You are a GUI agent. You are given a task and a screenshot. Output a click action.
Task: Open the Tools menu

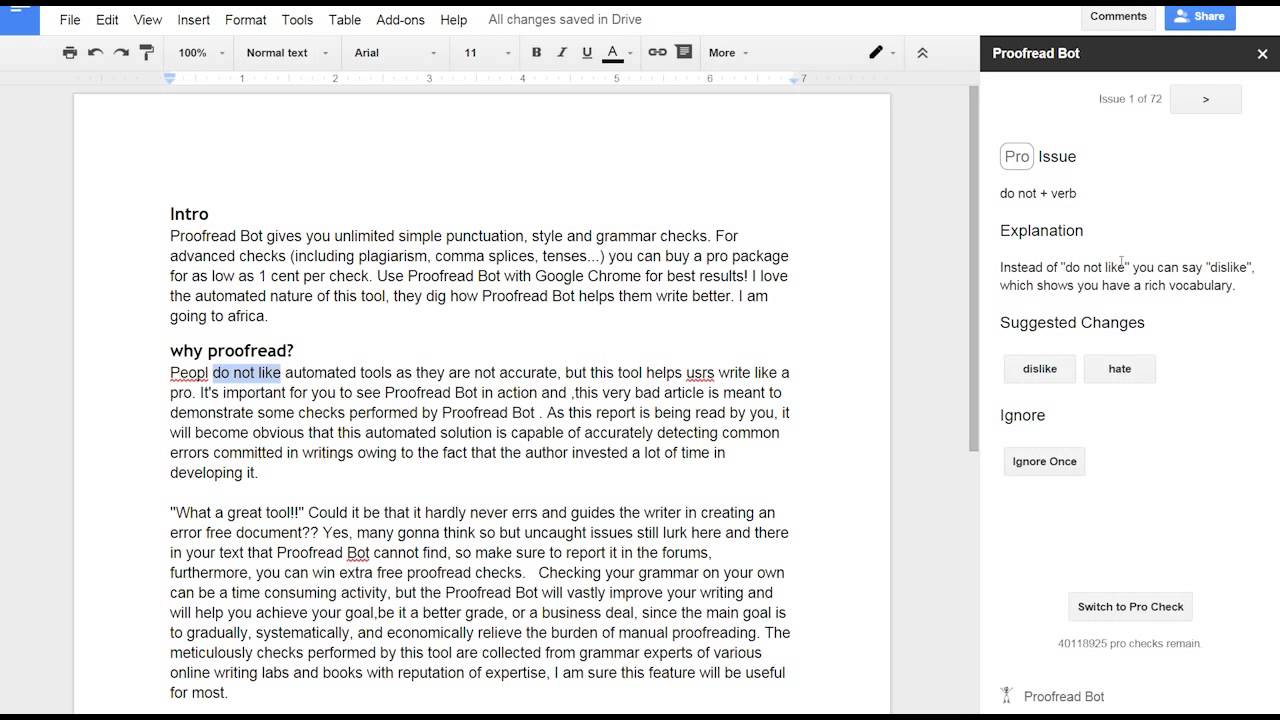(297, 19)
